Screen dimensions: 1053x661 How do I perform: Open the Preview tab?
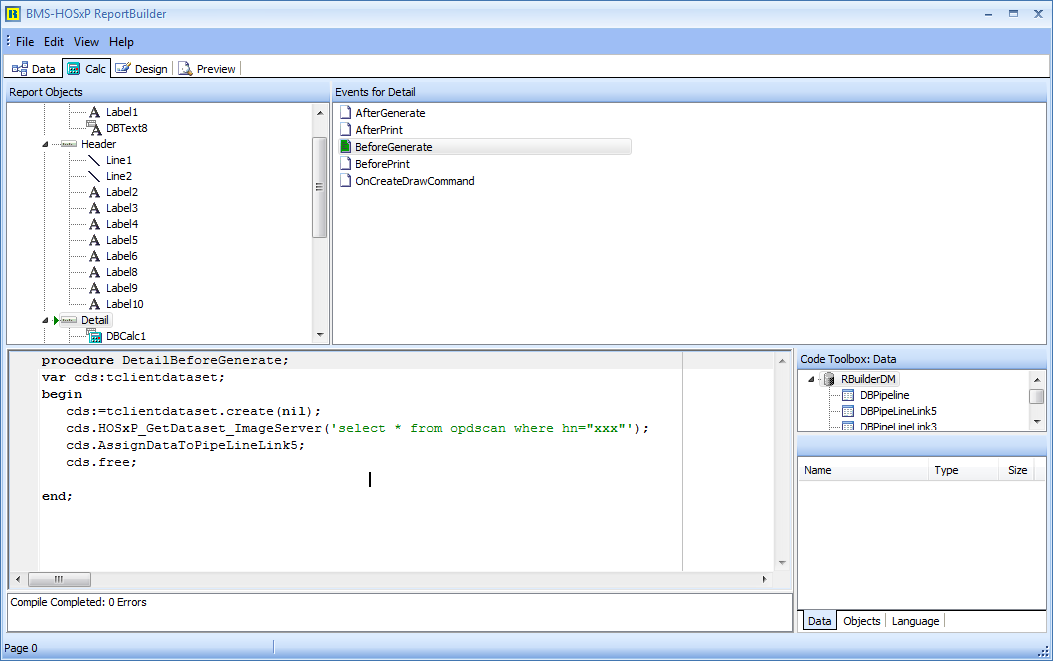(x=207, y=69)
